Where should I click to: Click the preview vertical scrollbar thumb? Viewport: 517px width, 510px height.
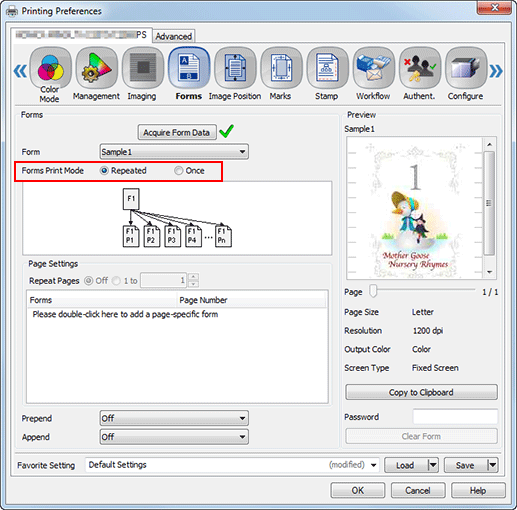click(x=489, y=203)
